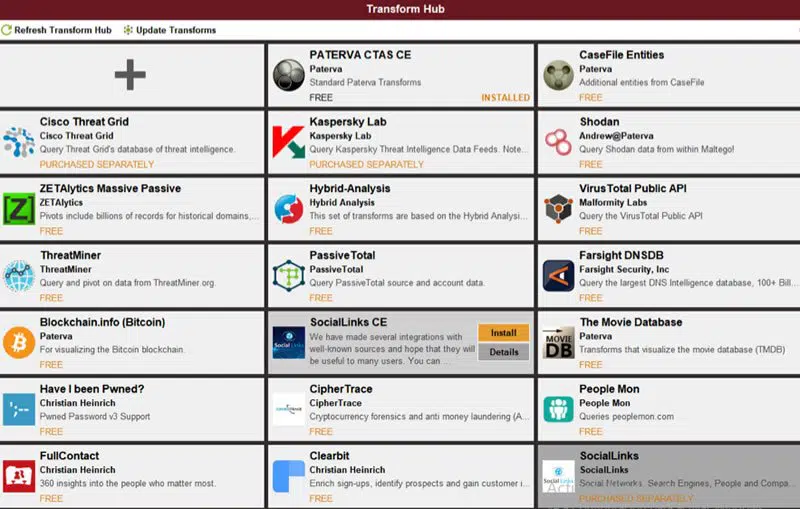Image resolution: width=800 pixels, height=509 pixels.
Task: Select the Clearbit blue icon
Action: click(288, 476)
